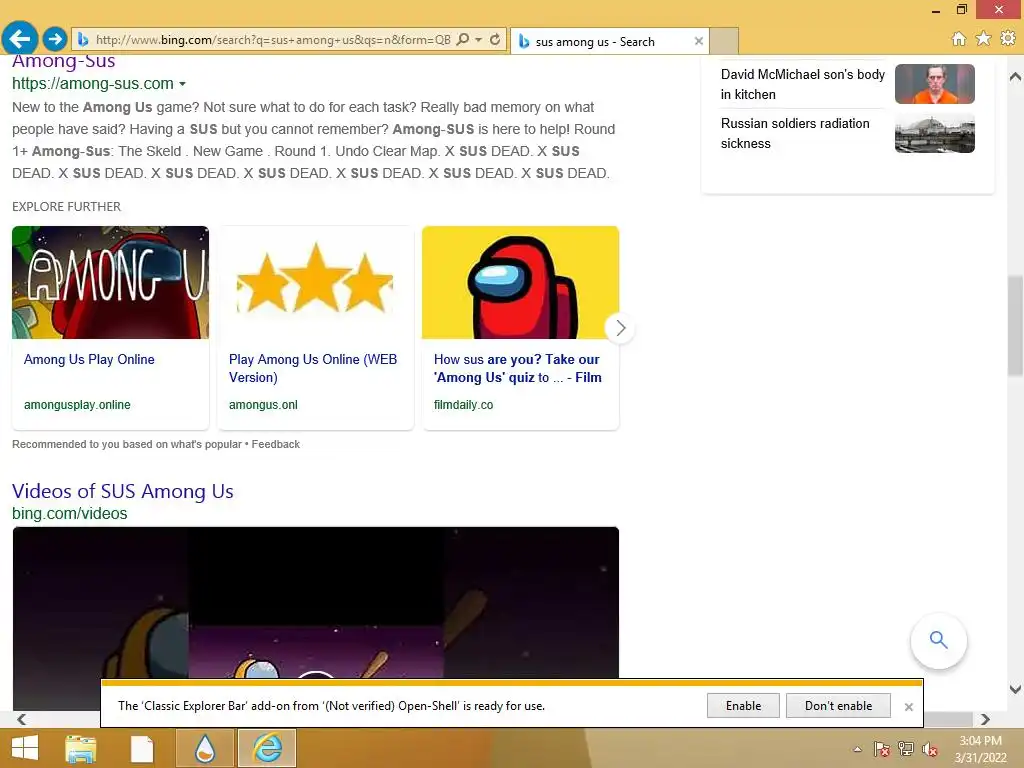Open the Windows Start button

25,748
